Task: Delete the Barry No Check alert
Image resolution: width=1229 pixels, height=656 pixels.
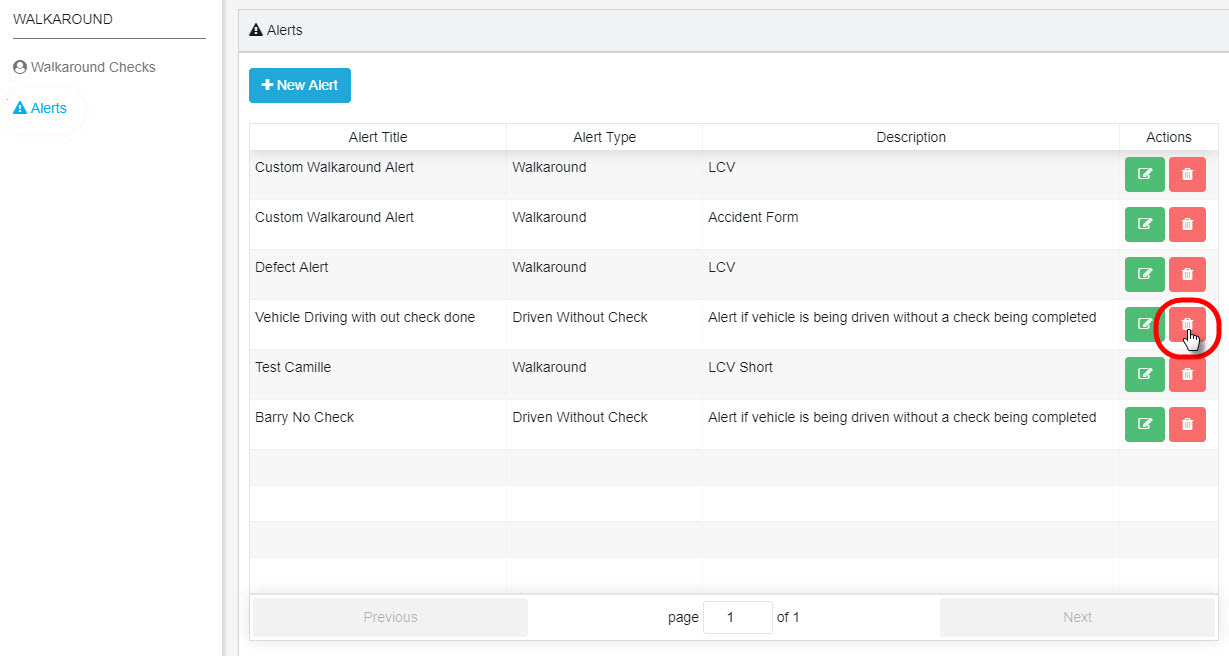Action: [1187, 424]
